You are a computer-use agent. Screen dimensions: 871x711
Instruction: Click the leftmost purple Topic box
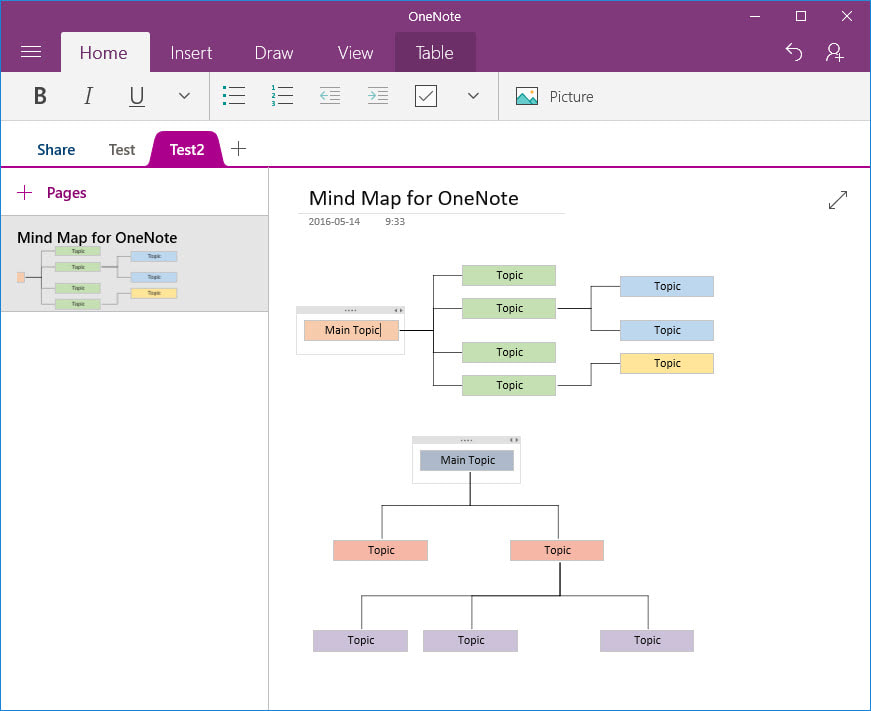(361, 640)
